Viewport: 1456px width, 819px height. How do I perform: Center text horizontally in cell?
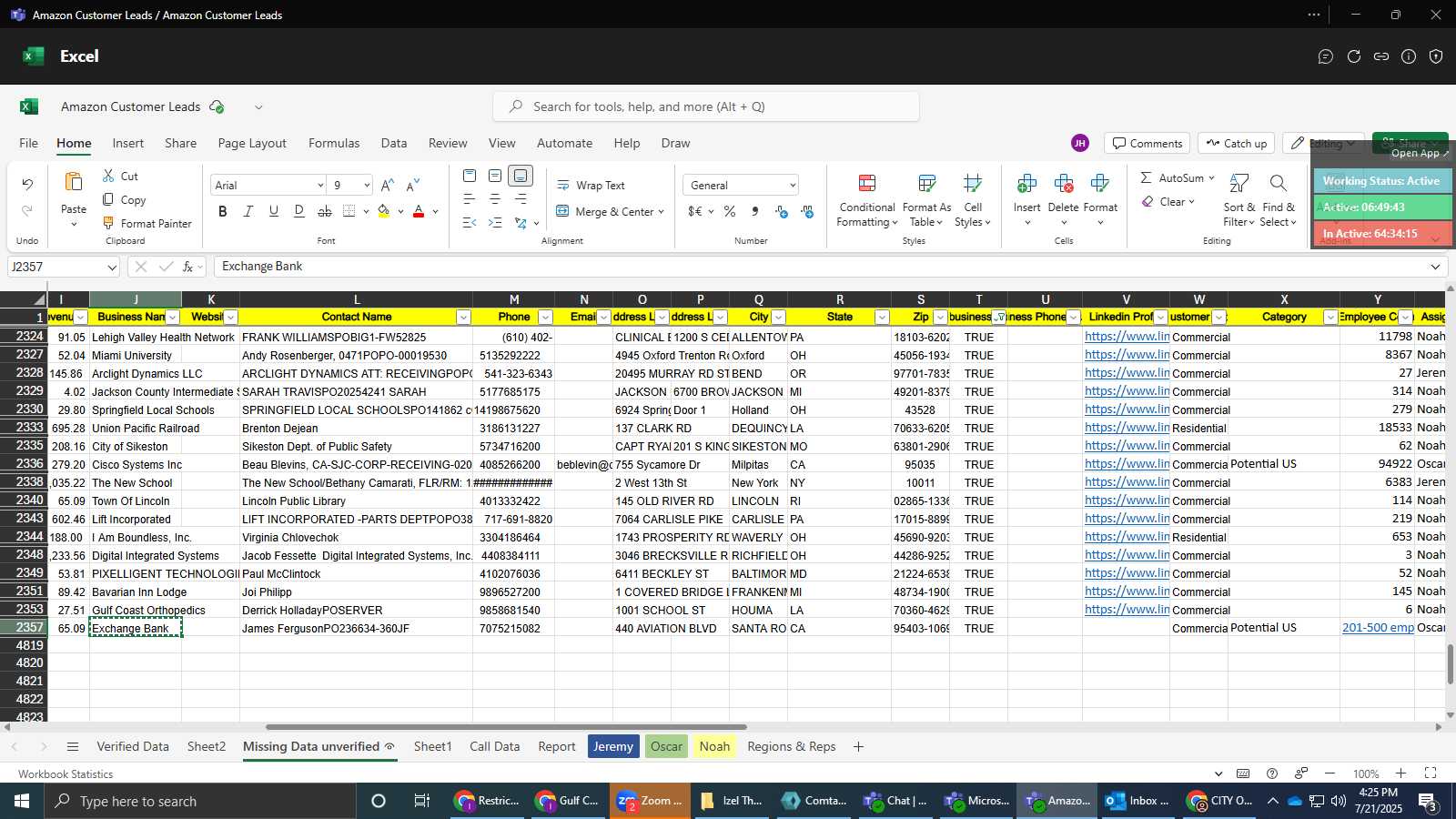(x=495, y=198)
